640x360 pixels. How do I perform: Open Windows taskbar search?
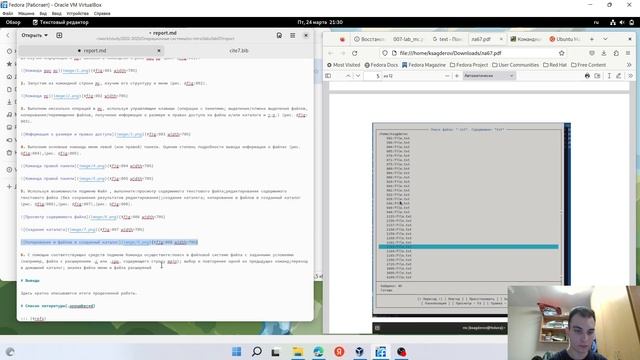point(257,351)
